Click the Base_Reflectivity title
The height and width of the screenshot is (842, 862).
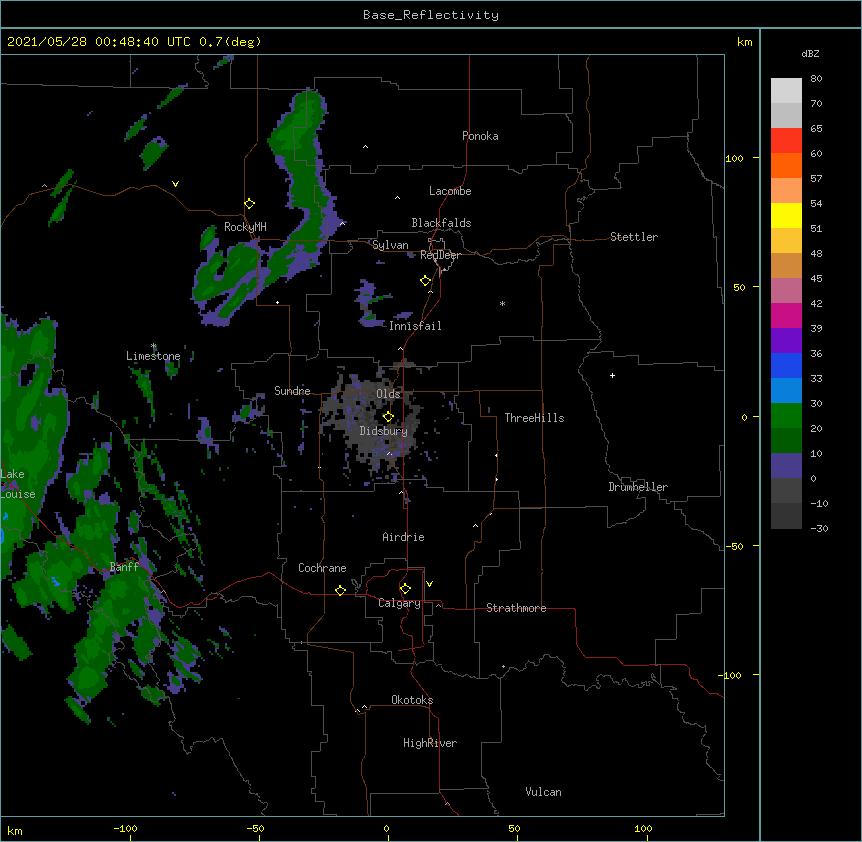pos(431,15)
